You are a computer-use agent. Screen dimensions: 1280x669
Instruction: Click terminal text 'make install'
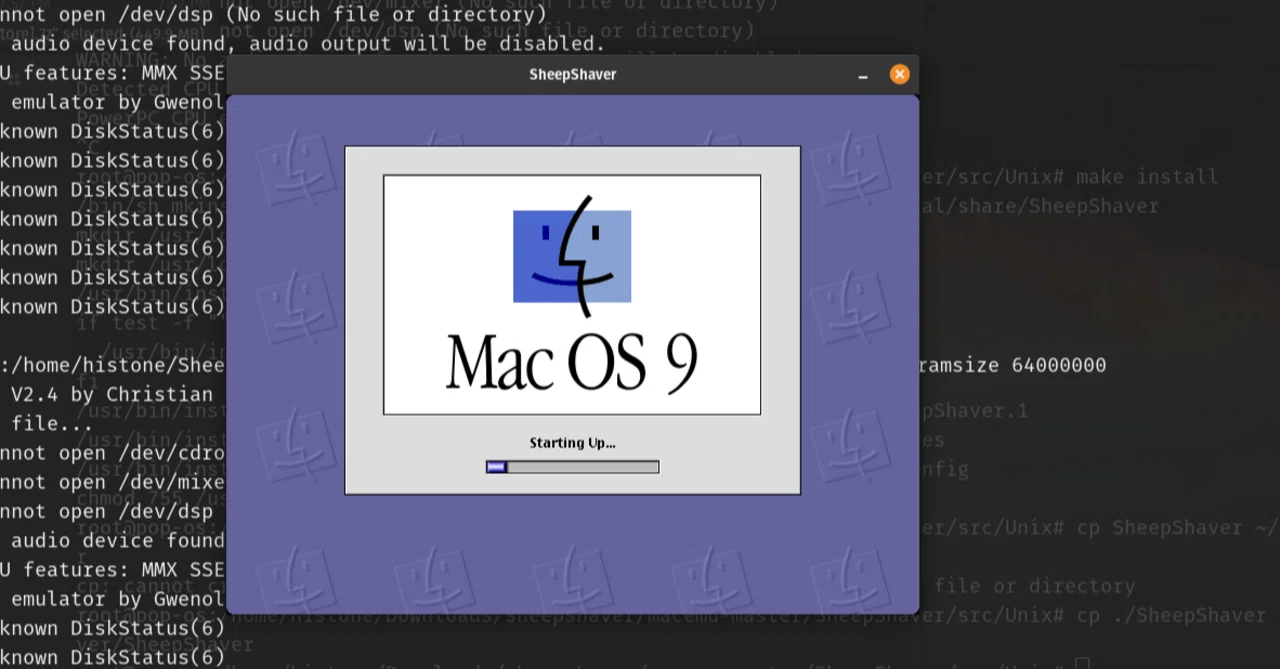1147,177
